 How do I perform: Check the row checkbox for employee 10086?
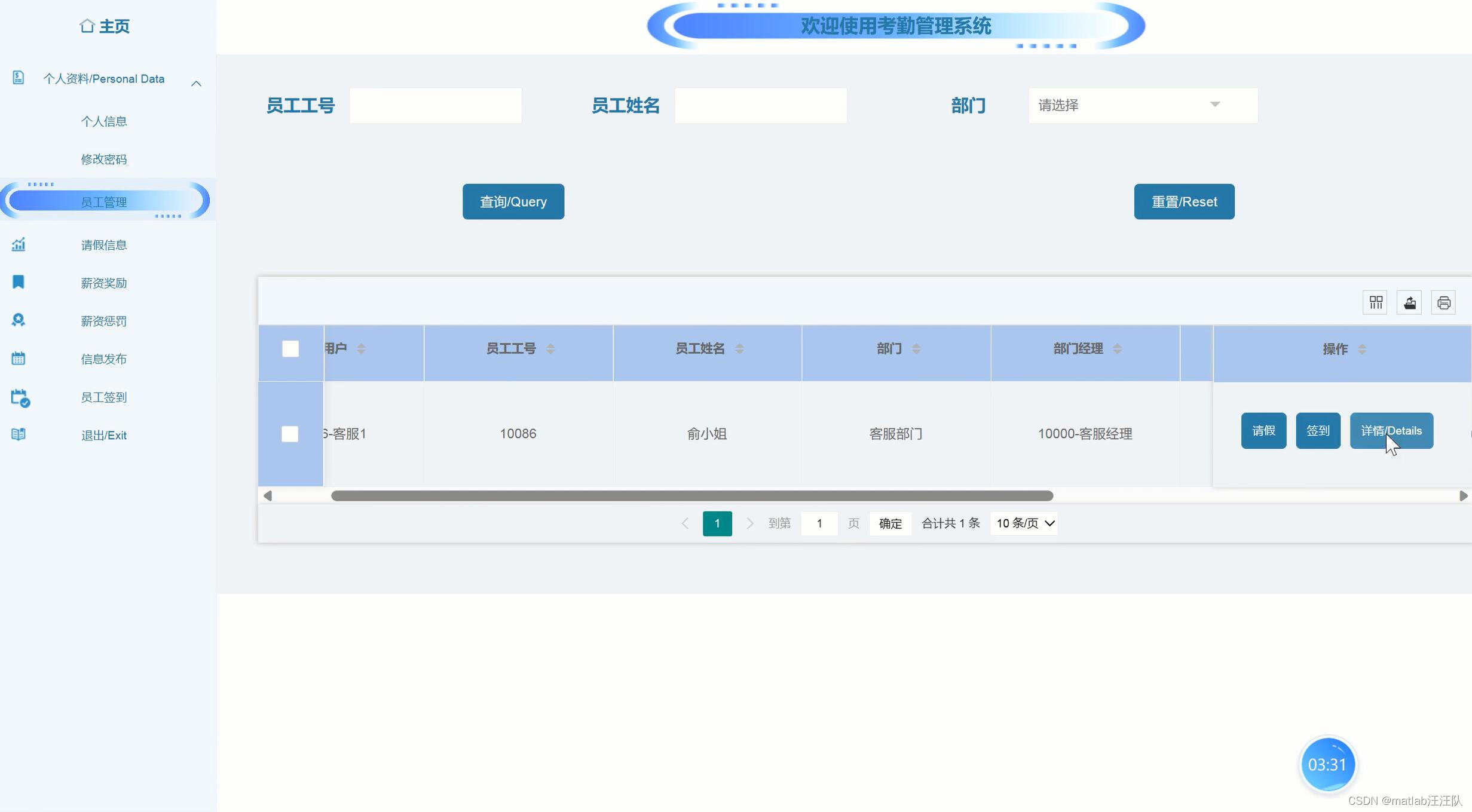click(x=290, y=434)
